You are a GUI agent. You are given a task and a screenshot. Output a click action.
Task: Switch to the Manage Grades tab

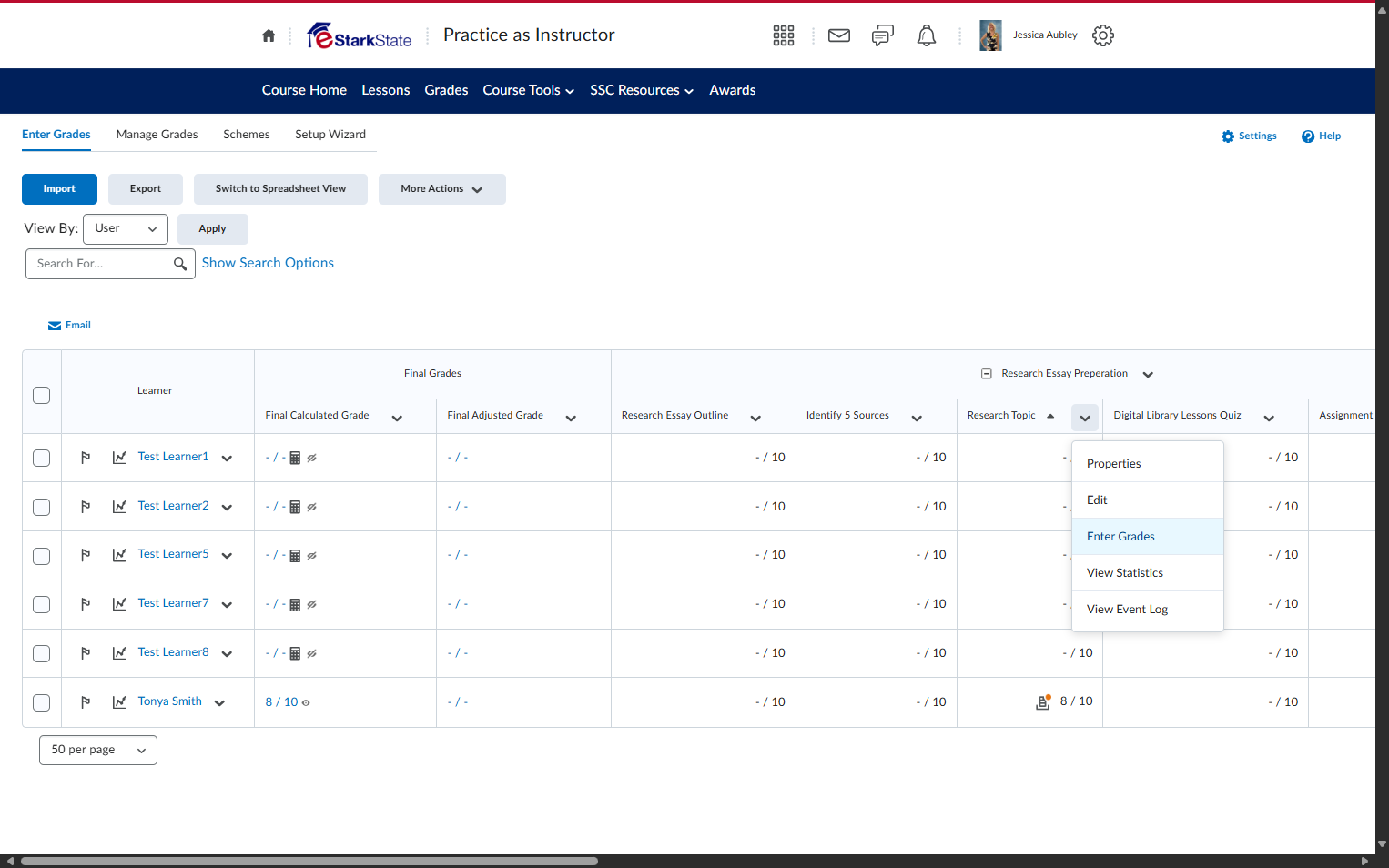pos(157,135)
